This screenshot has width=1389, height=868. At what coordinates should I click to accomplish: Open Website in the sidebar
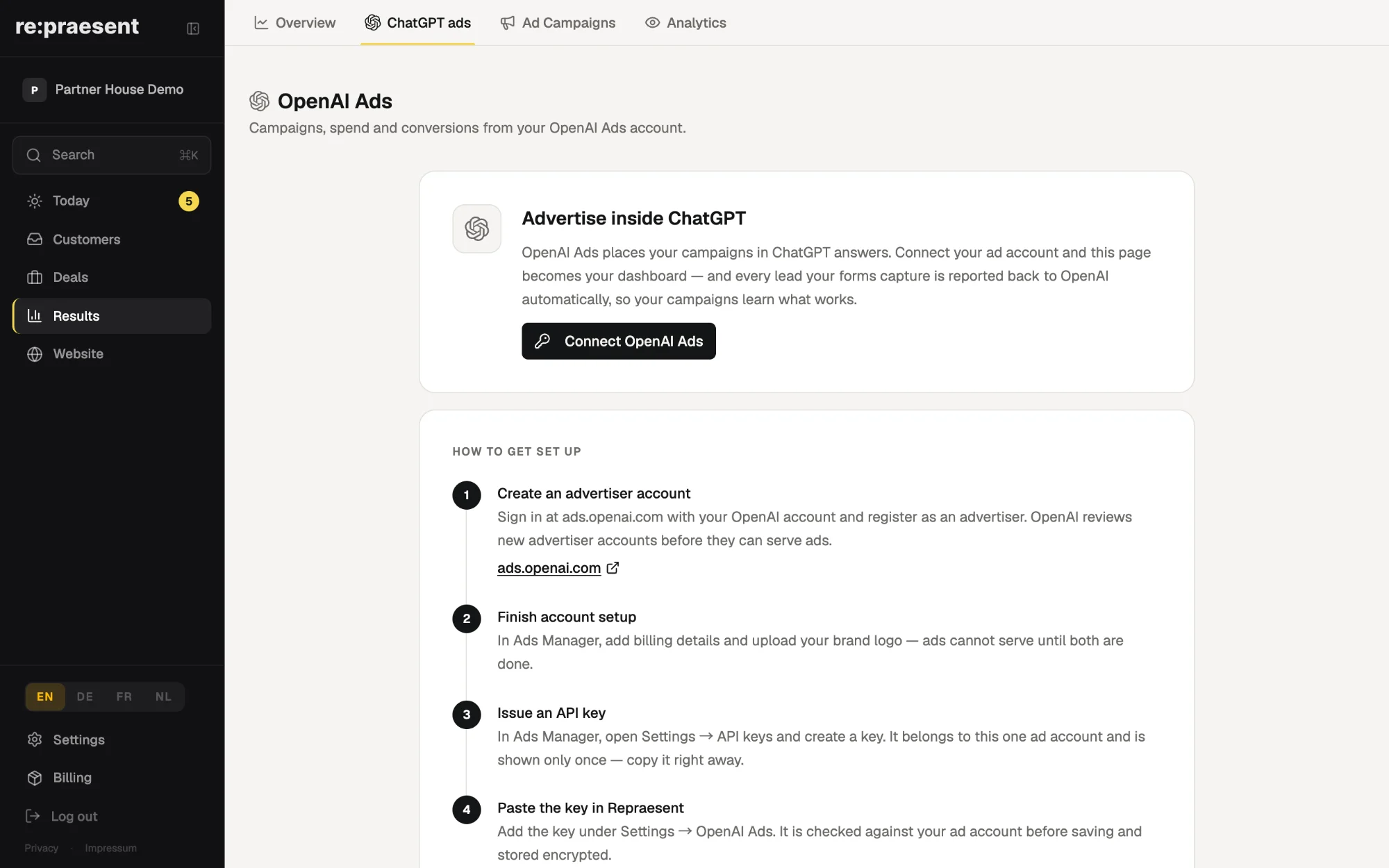(112, 354)
